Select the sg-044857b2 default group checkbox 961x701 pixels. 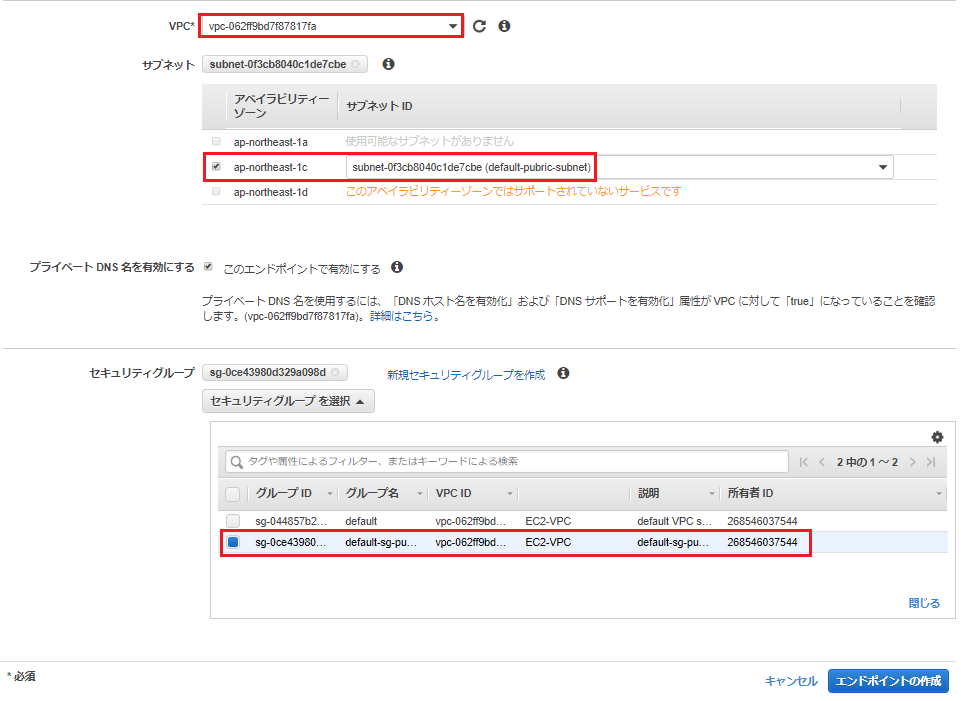(233, 521)
